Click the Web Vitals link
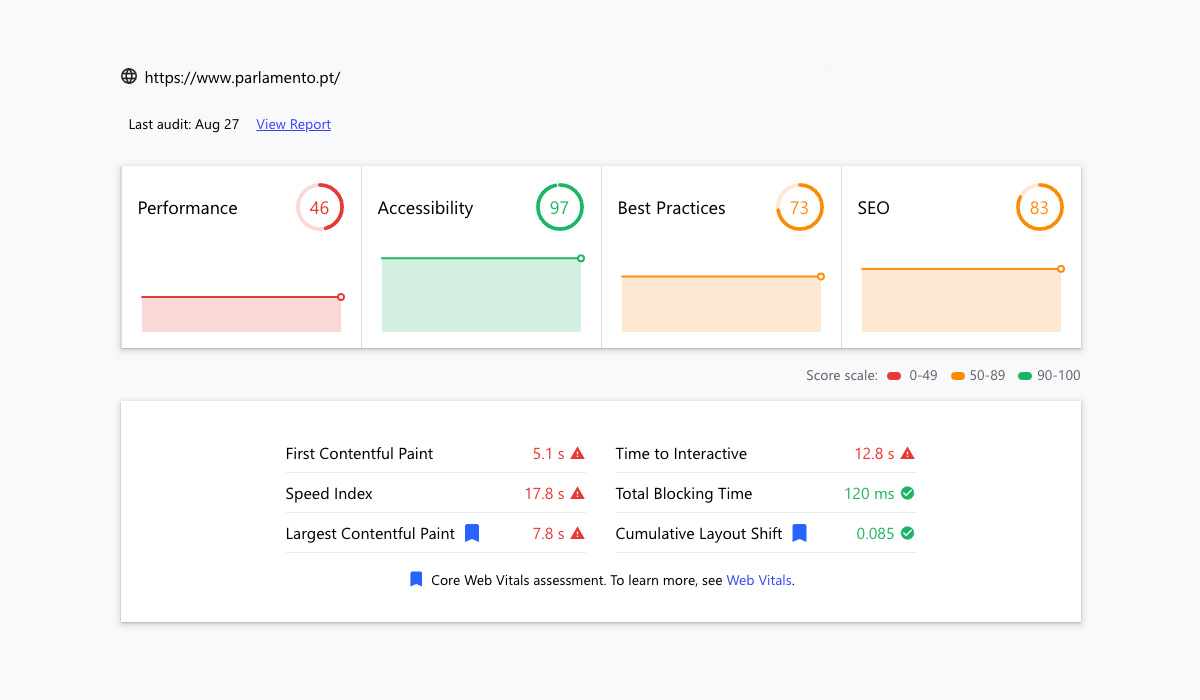1200x700 pixels. [x=759, y=580]
